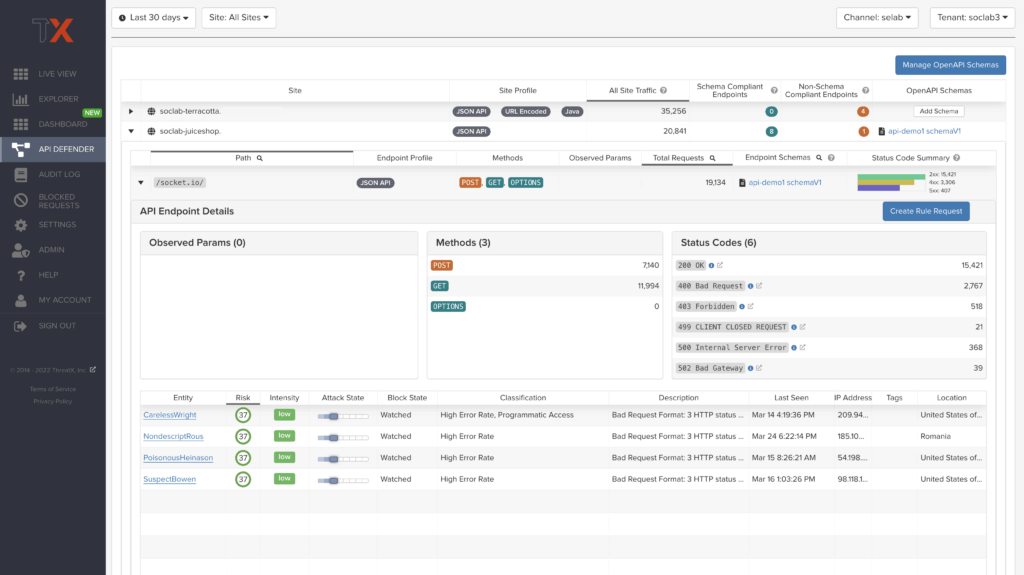This screenshot has height=575, width=1024.
Task: Click the Privacy Policy link
Action: tap(53, 402)
